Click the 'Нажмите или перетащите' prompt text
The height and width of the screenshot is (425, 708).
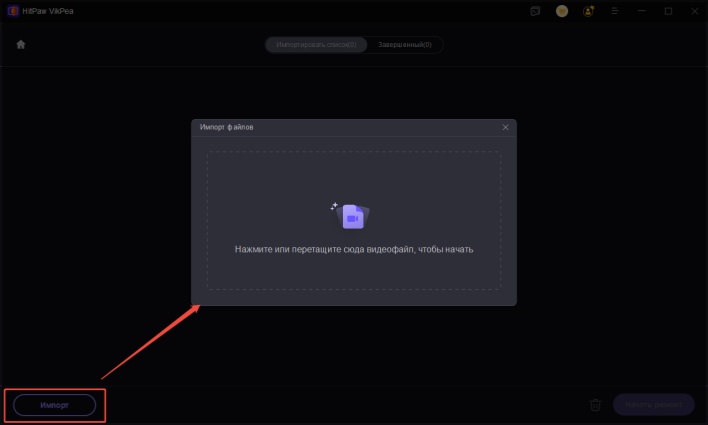[353, 249]
